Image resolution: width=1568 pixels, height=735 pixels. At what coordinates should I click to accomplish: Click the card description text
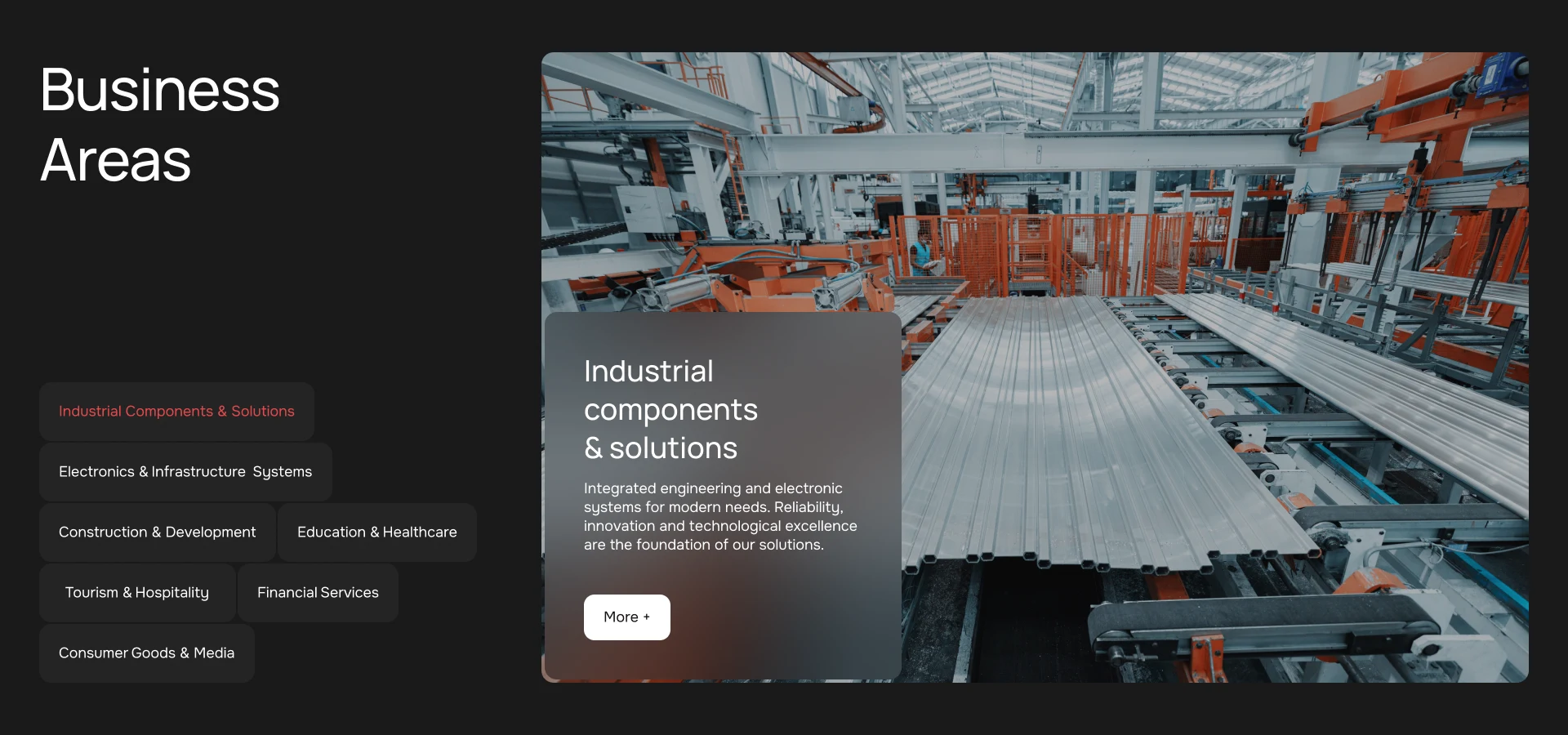click(x=719, y=516)
